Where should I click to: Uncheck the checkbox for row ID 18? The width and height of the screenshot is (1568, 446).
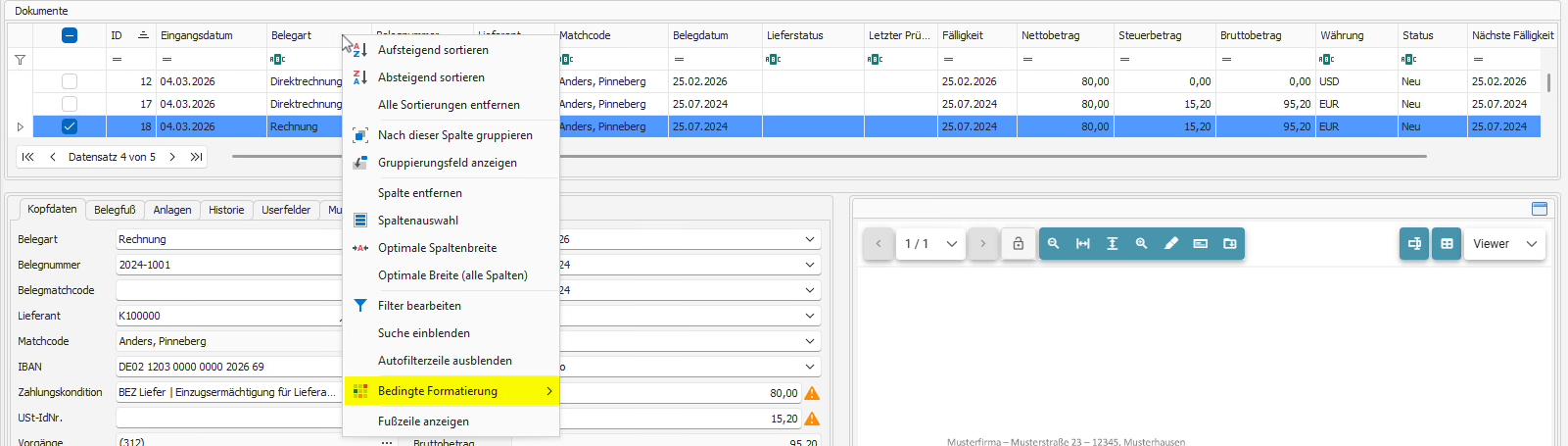click(x=70, y=126)
